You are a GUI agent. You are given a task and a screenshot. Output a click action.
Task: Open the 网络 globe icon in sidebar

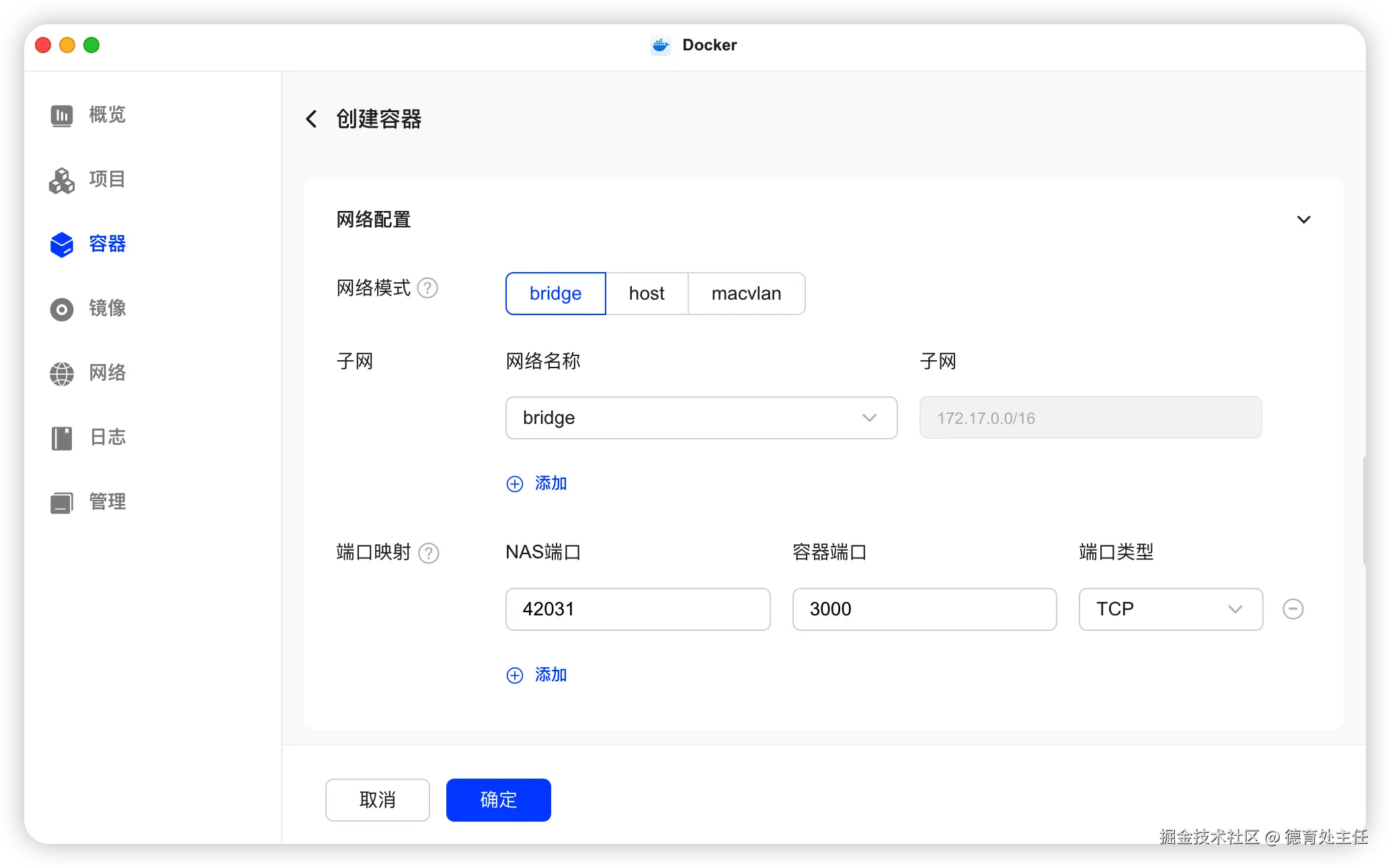point(62,374)
